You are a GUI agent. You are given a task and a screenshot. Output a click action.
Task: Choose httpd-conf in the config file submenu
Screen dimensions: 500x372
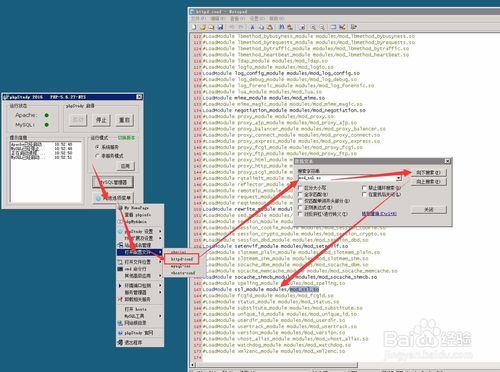(182, 259)
